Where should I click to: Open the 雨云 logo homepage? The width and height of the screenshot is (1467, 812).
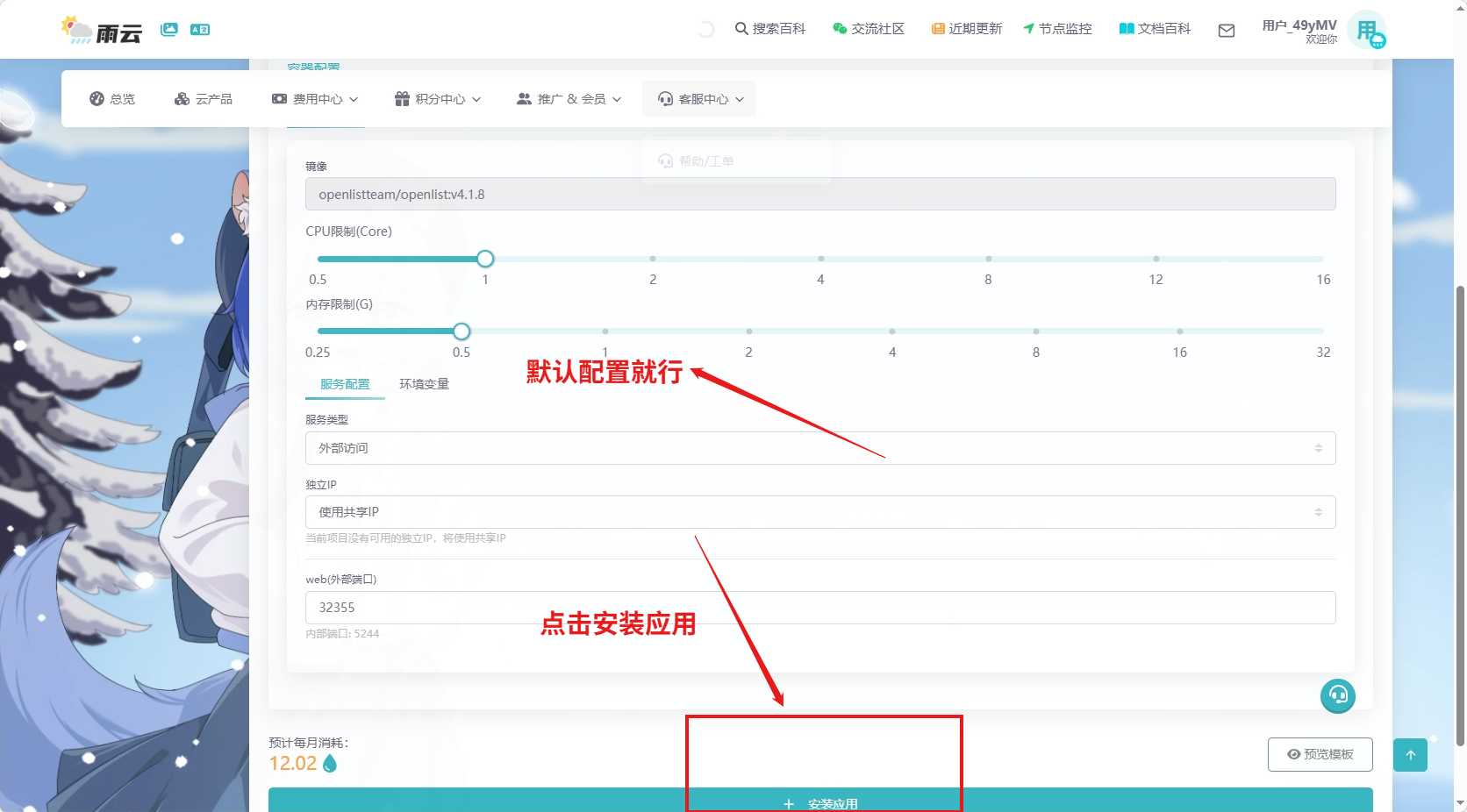(102, 31)
